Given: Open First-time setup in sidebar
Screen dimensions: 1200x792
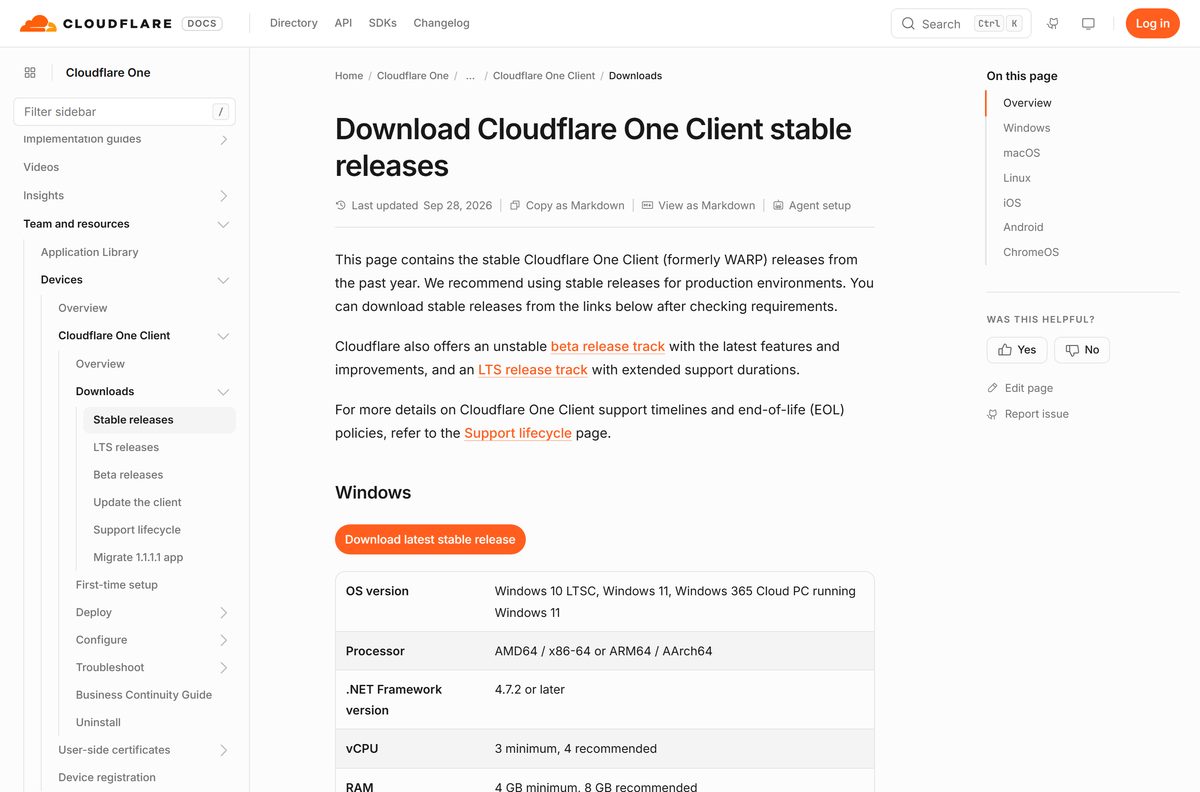Looking at the screenshot, I should 117,585.
